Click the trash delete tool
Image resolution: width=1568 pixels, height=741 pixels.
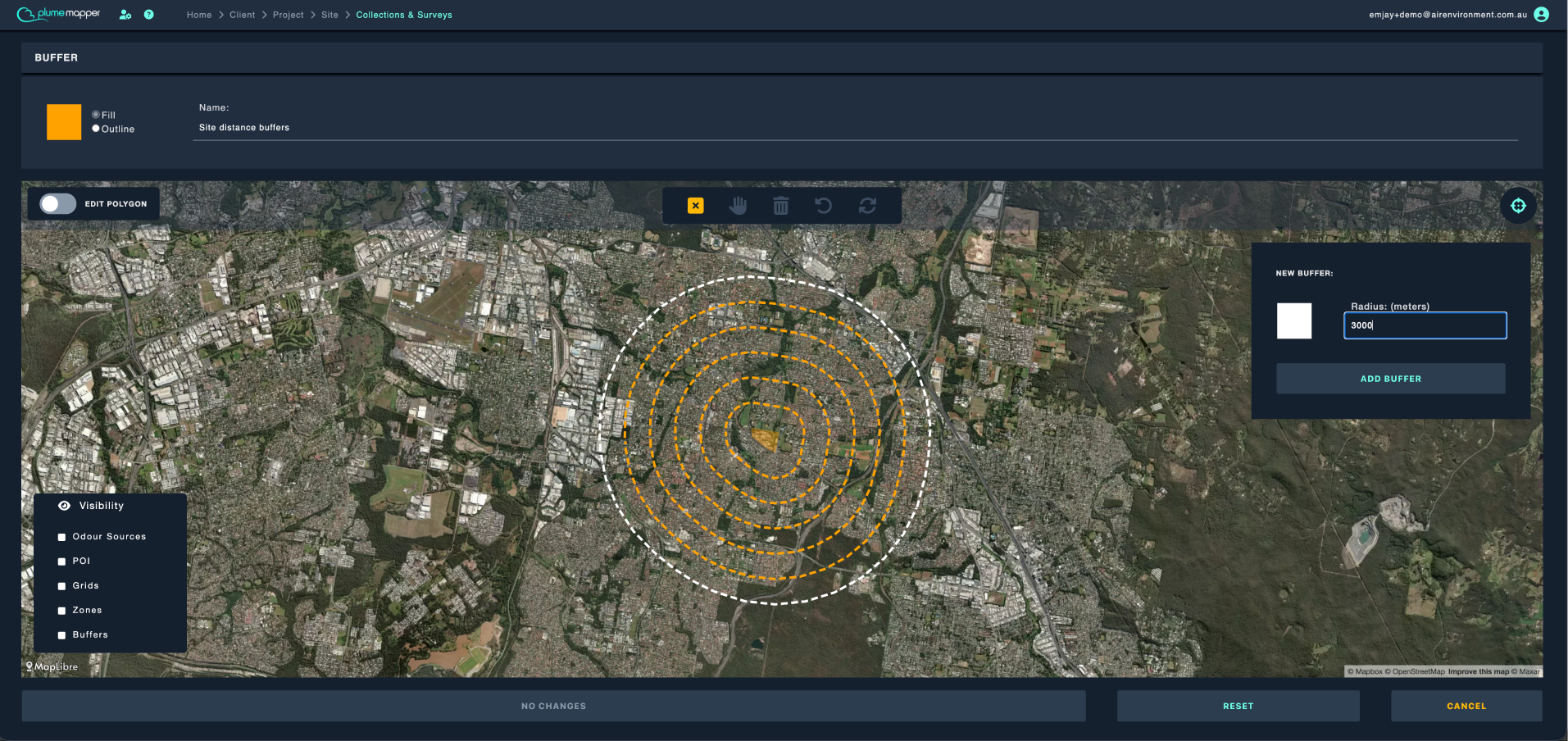pyautogui.click(x=781, y=206)
